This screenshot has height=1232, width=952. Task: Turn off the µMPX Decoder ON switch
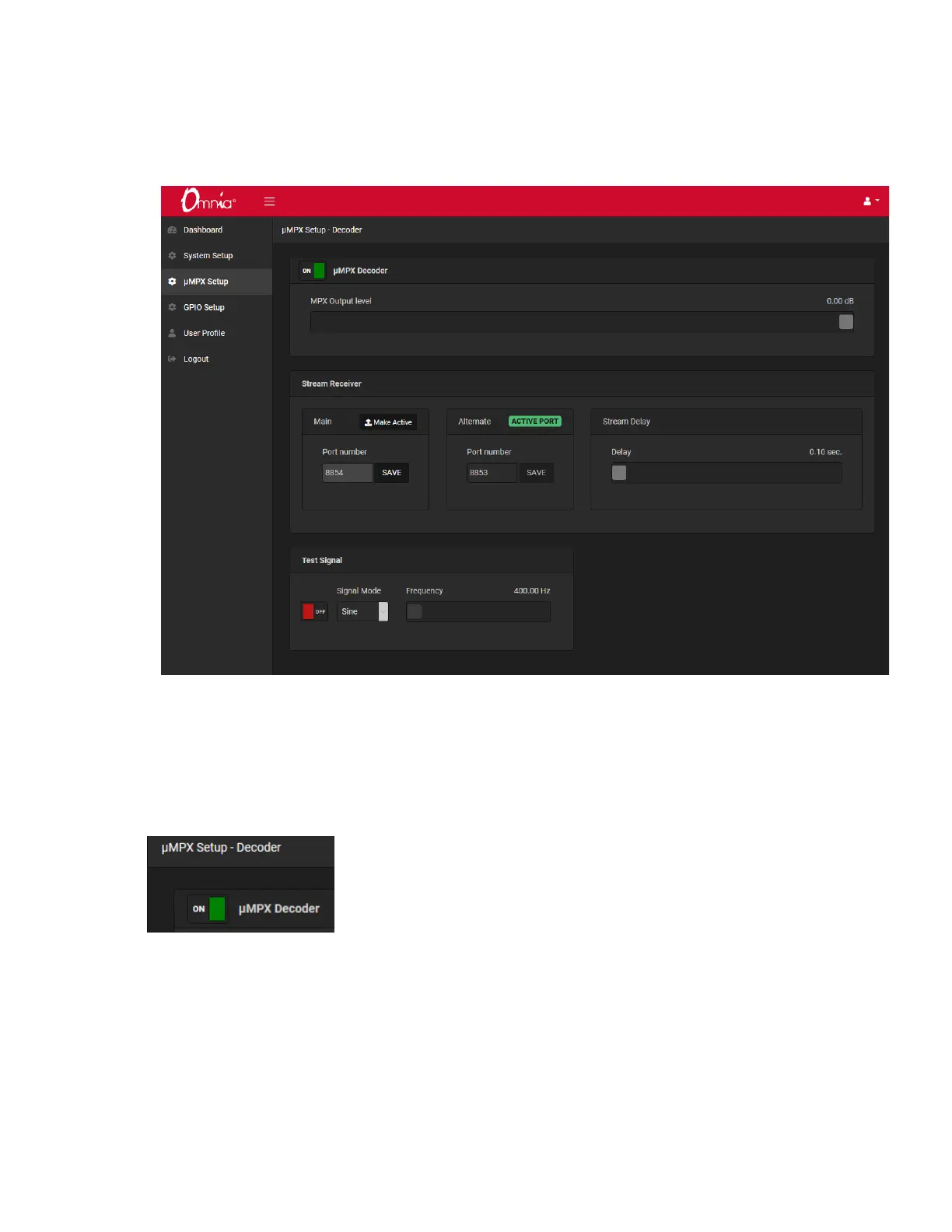click(313, 271)
